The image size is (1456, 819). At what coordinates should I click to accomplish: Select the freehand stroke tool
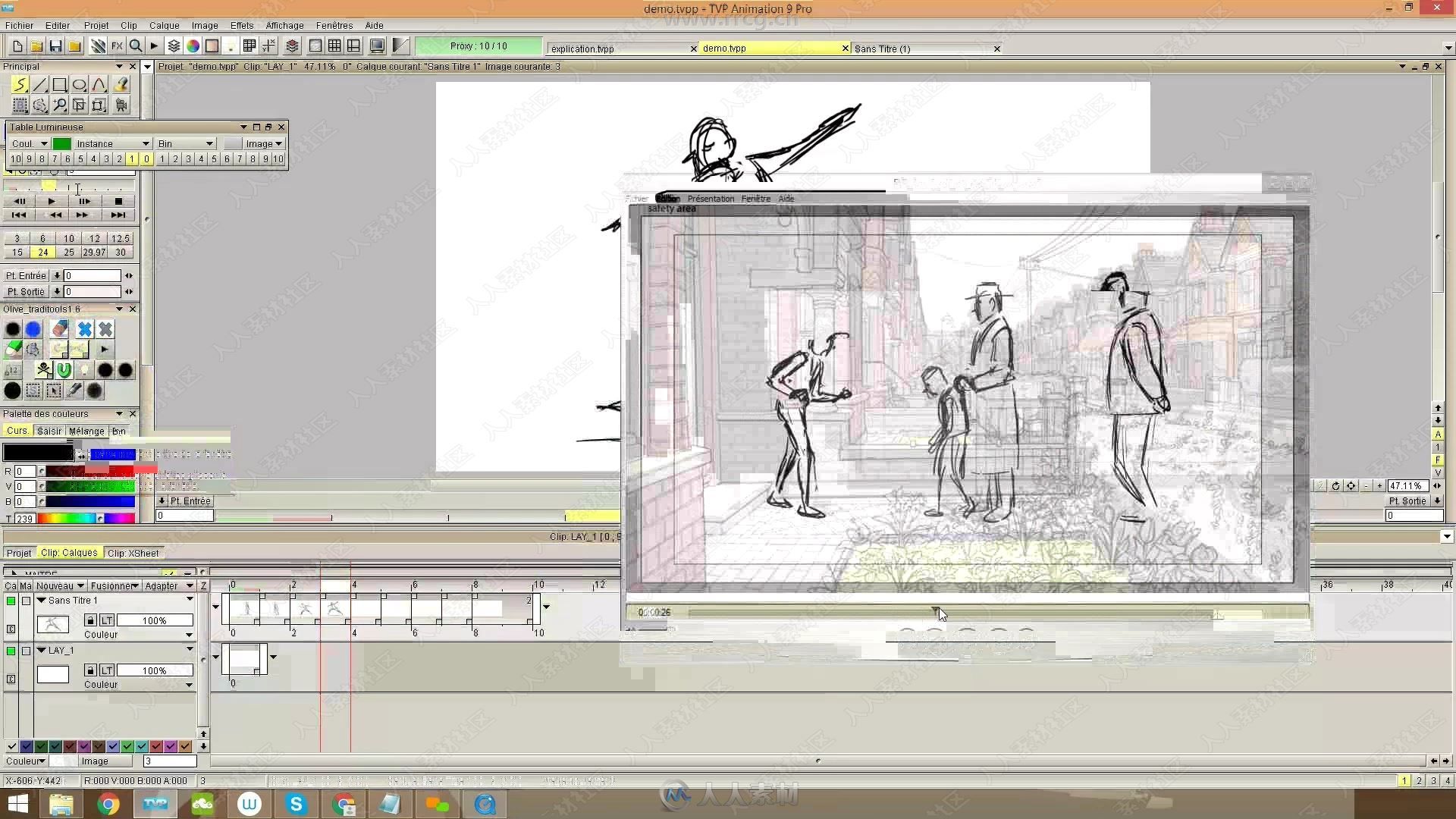20,85
